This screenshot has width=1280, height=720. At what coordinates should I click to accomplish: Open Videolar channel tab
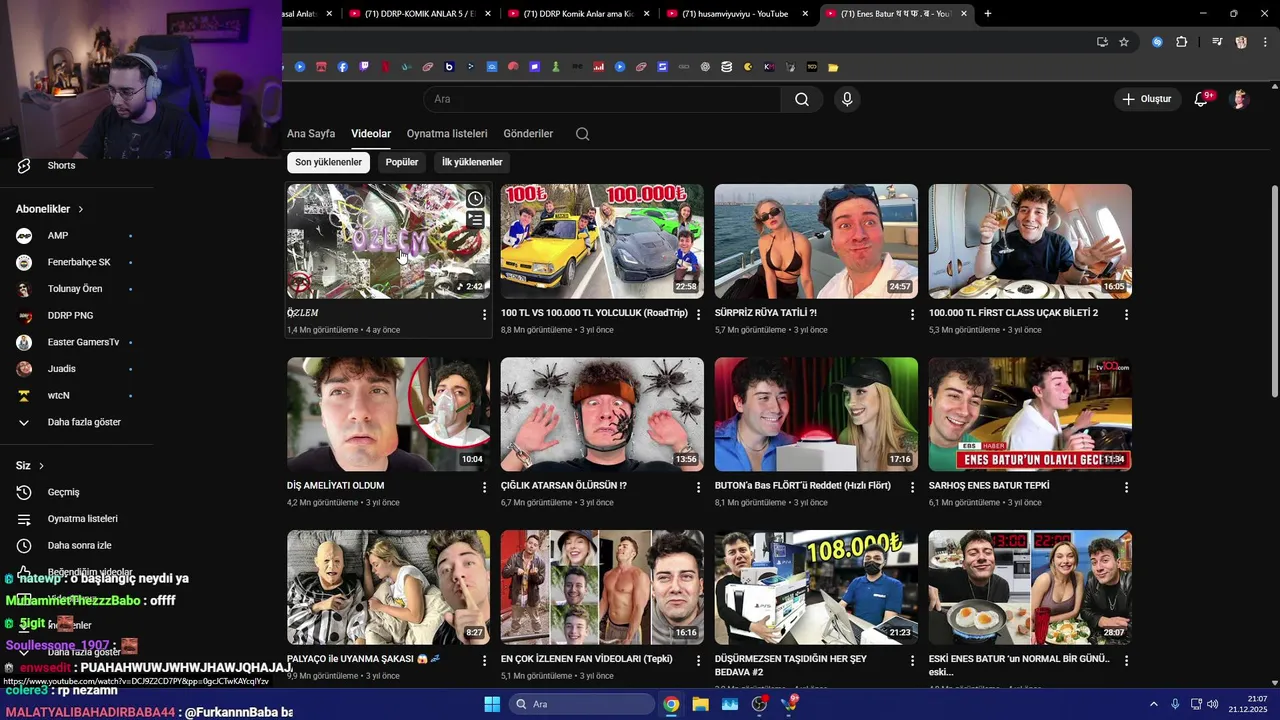(x=371, y=134)
